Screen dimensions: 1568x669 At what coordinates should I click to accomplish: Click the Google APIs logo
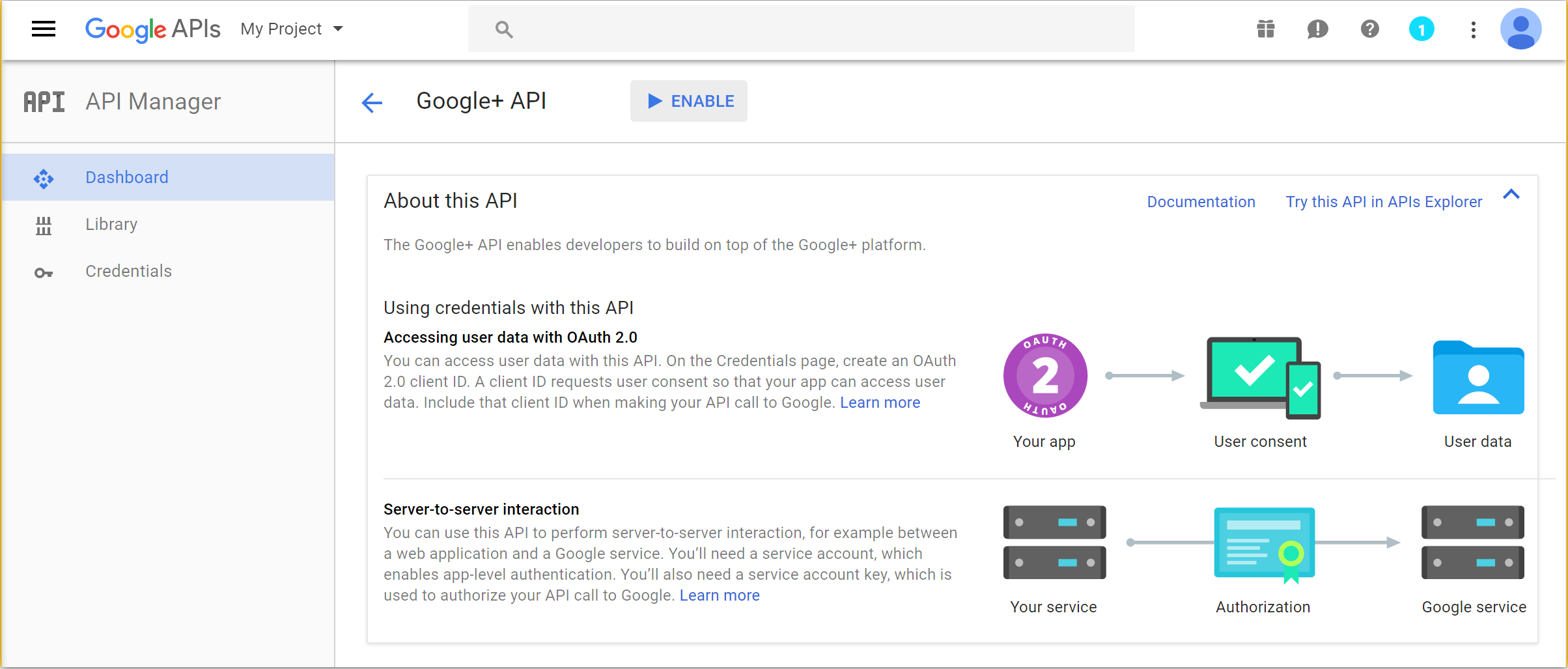point(152,29)
